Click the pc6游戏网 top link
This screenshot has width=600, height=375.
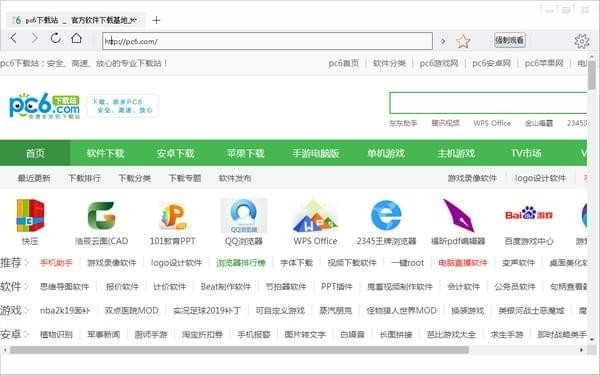pyautogui.click(x=439, y=63)
